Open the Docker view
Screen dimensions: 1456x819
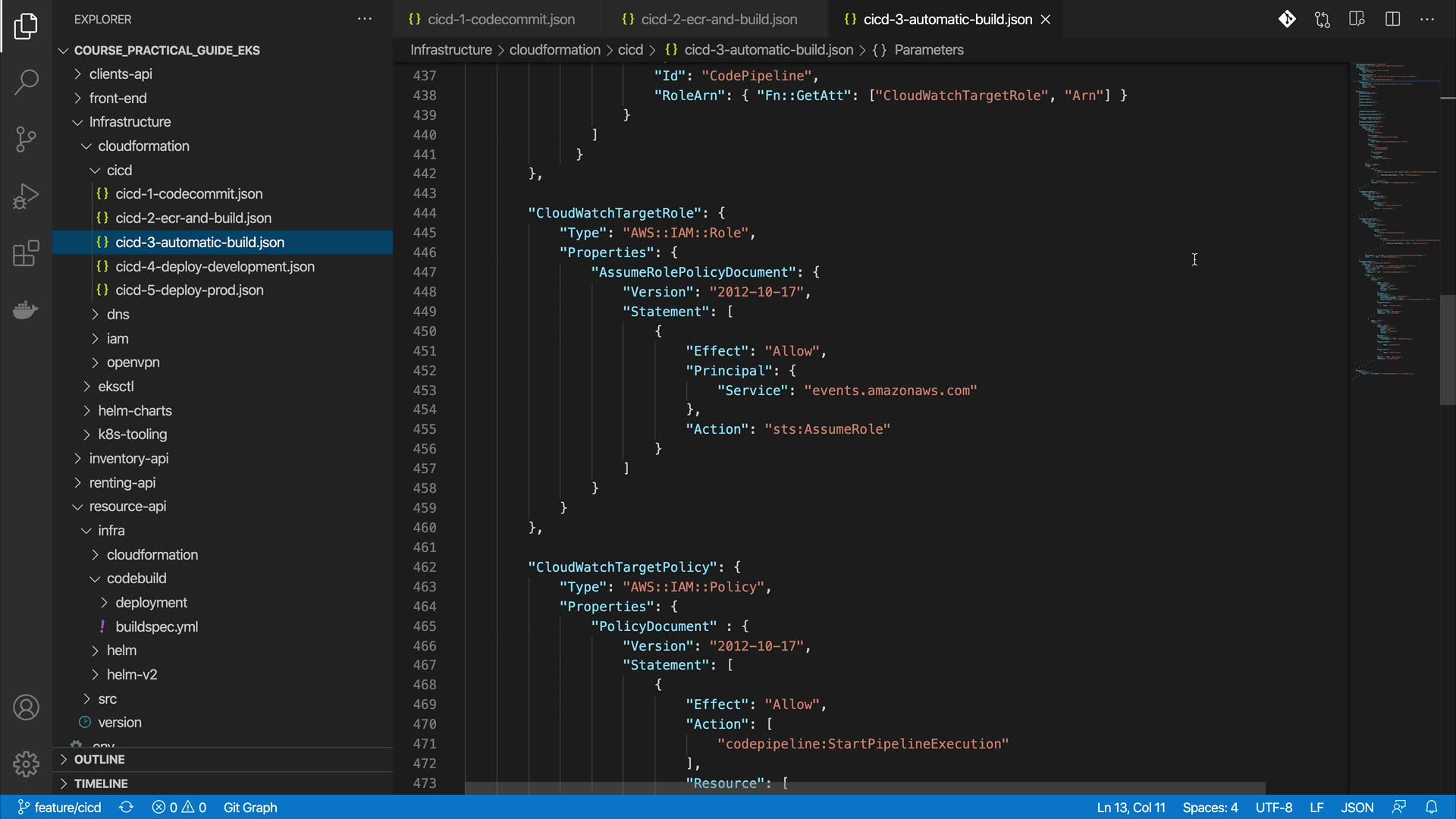pos(26,310)
